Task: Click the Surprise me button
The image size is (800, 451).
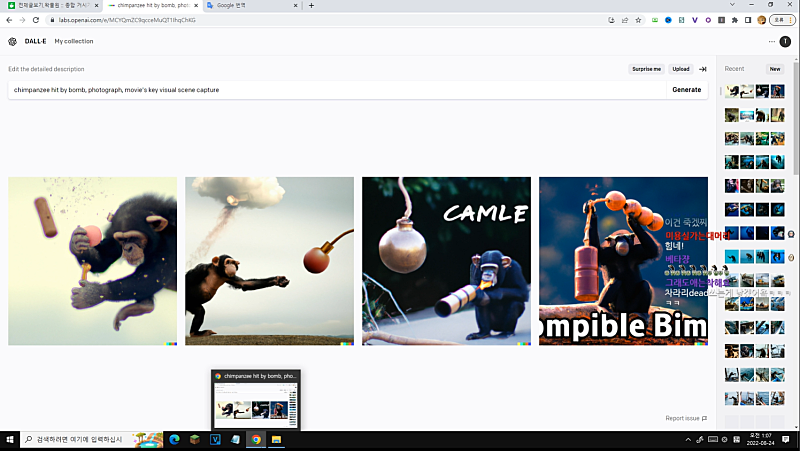Action: coord(646,69)
